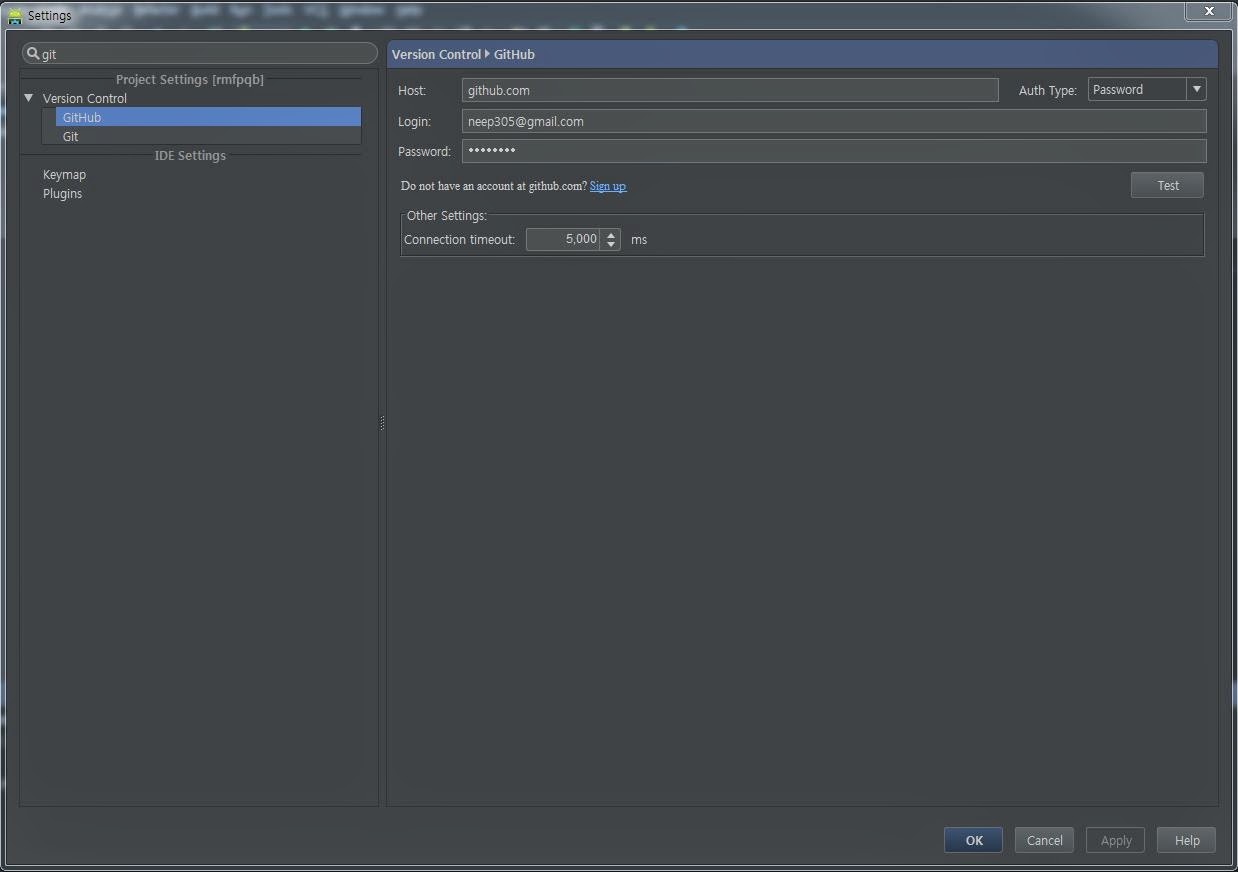Screen dimensions: 1238x872
Task: Decrease connection timeout with the down stepper
Action: [610, 243]
